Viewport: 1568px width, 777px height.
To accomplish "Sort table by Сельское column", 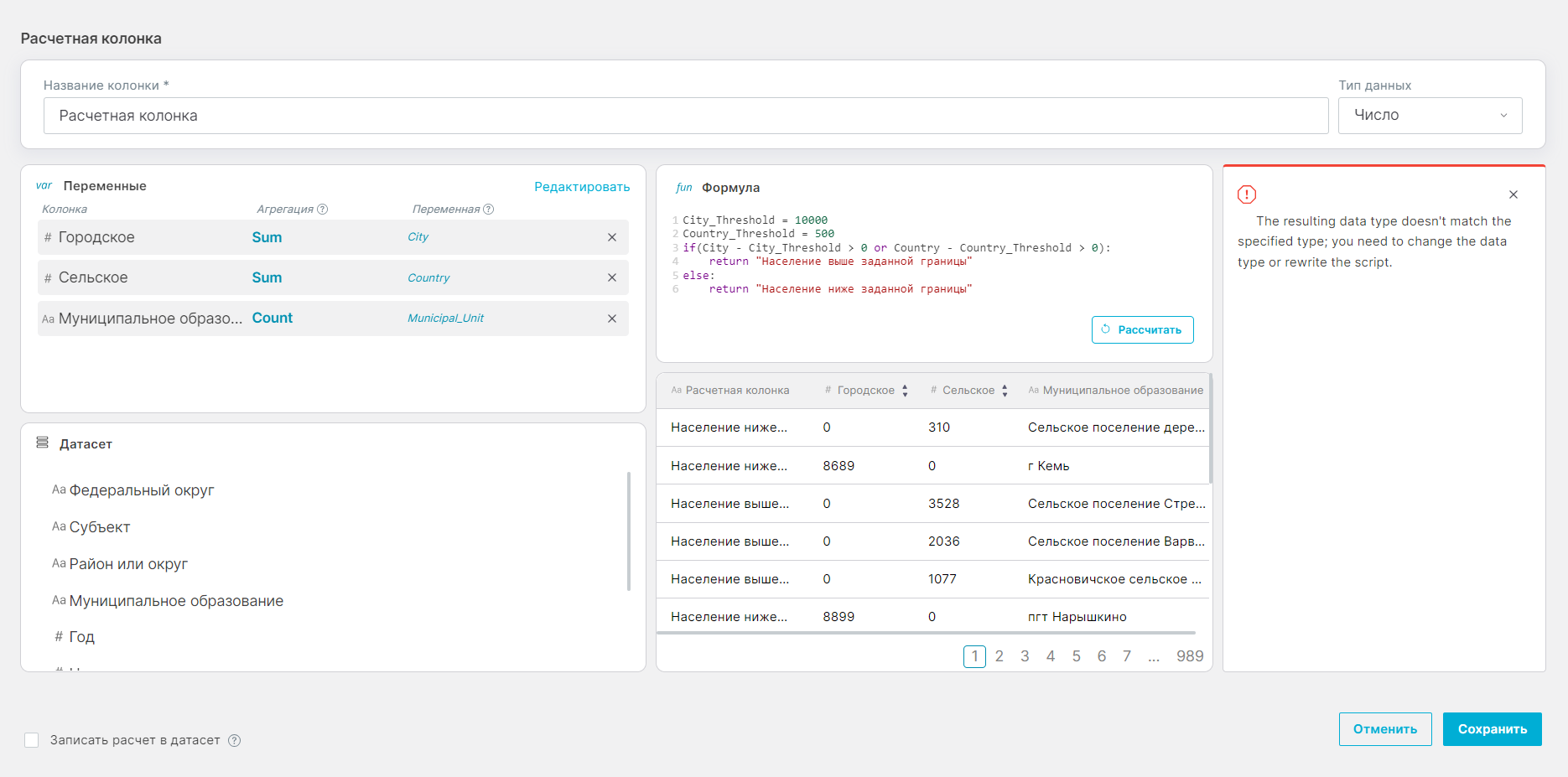I will pyautogui.click(x=1005, y=391).
